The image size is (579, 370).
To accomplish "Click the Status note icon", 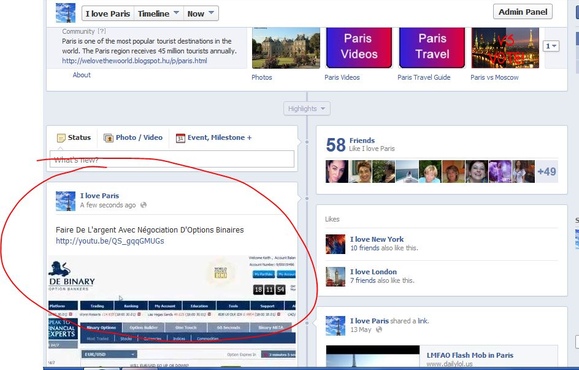I will 61,138.
